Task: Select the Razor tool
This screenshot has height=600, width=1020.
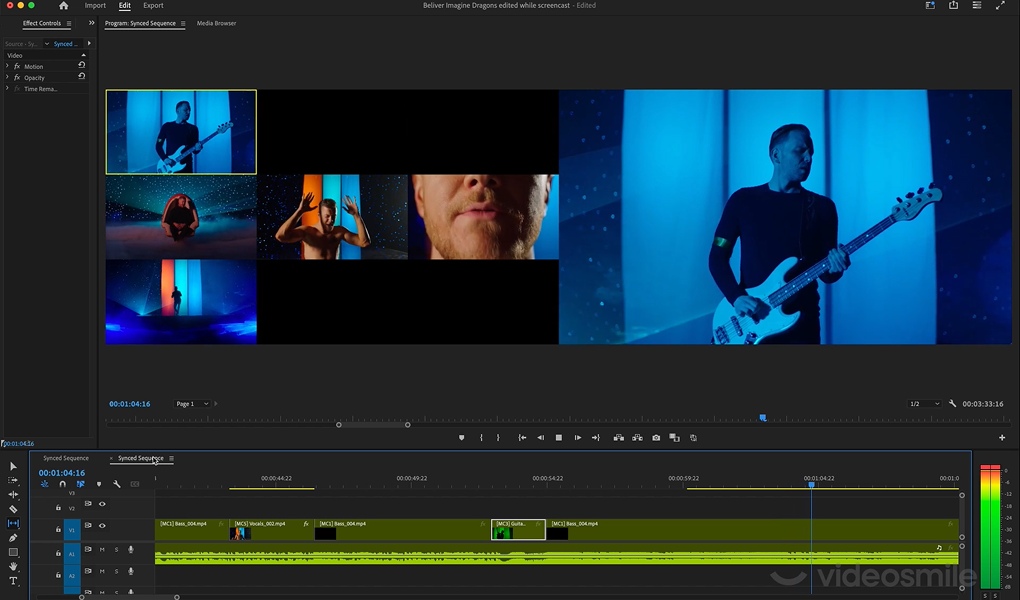Action: [x=13, y=509]
